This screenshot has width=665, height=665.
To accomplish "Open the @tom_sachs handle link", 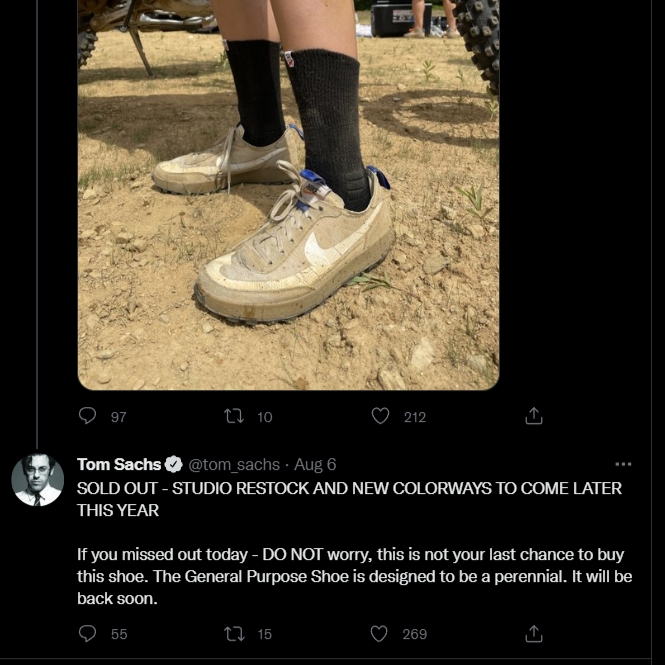I will [234, 465].
